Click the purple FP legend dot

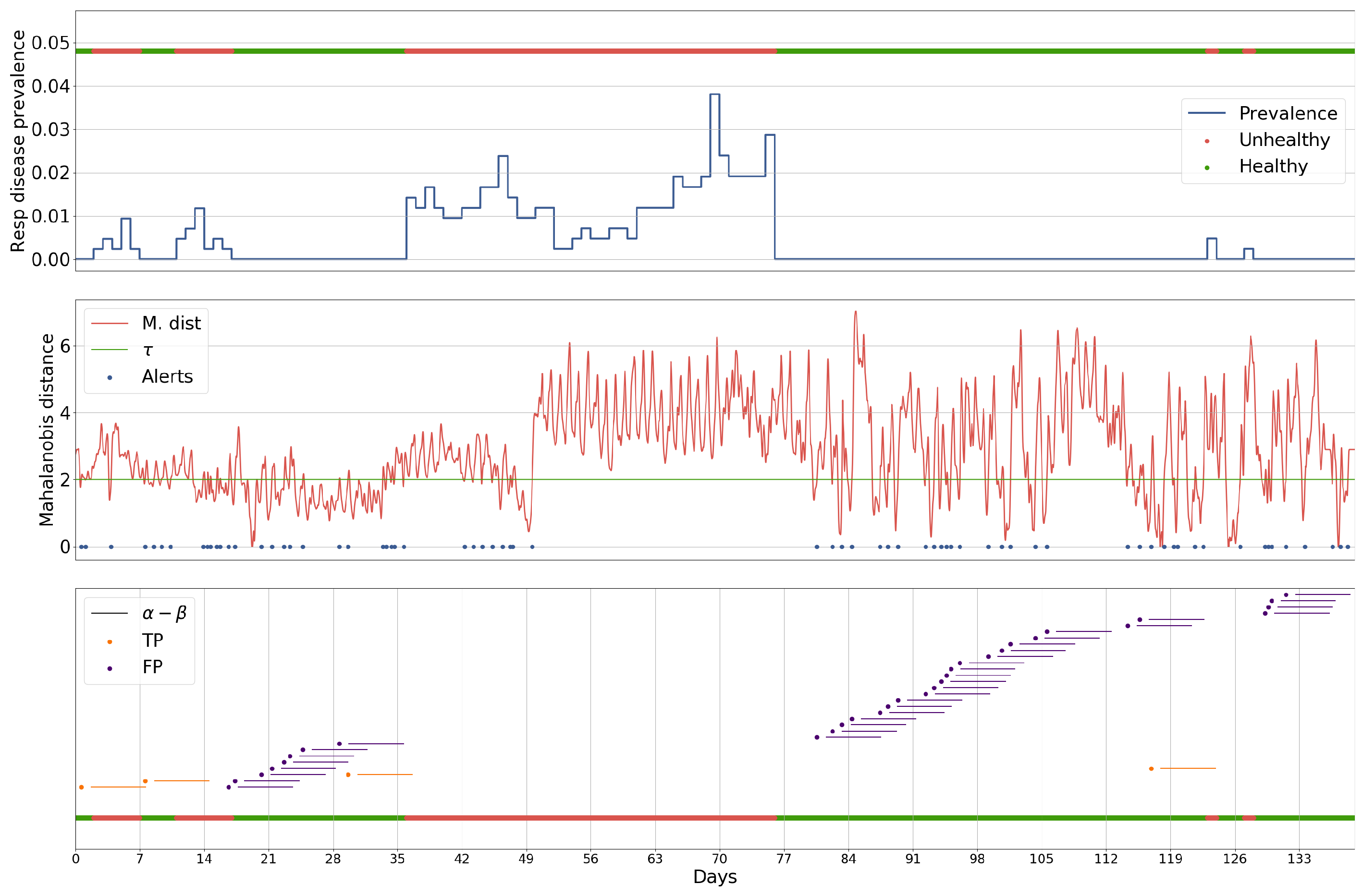[110, 668]
